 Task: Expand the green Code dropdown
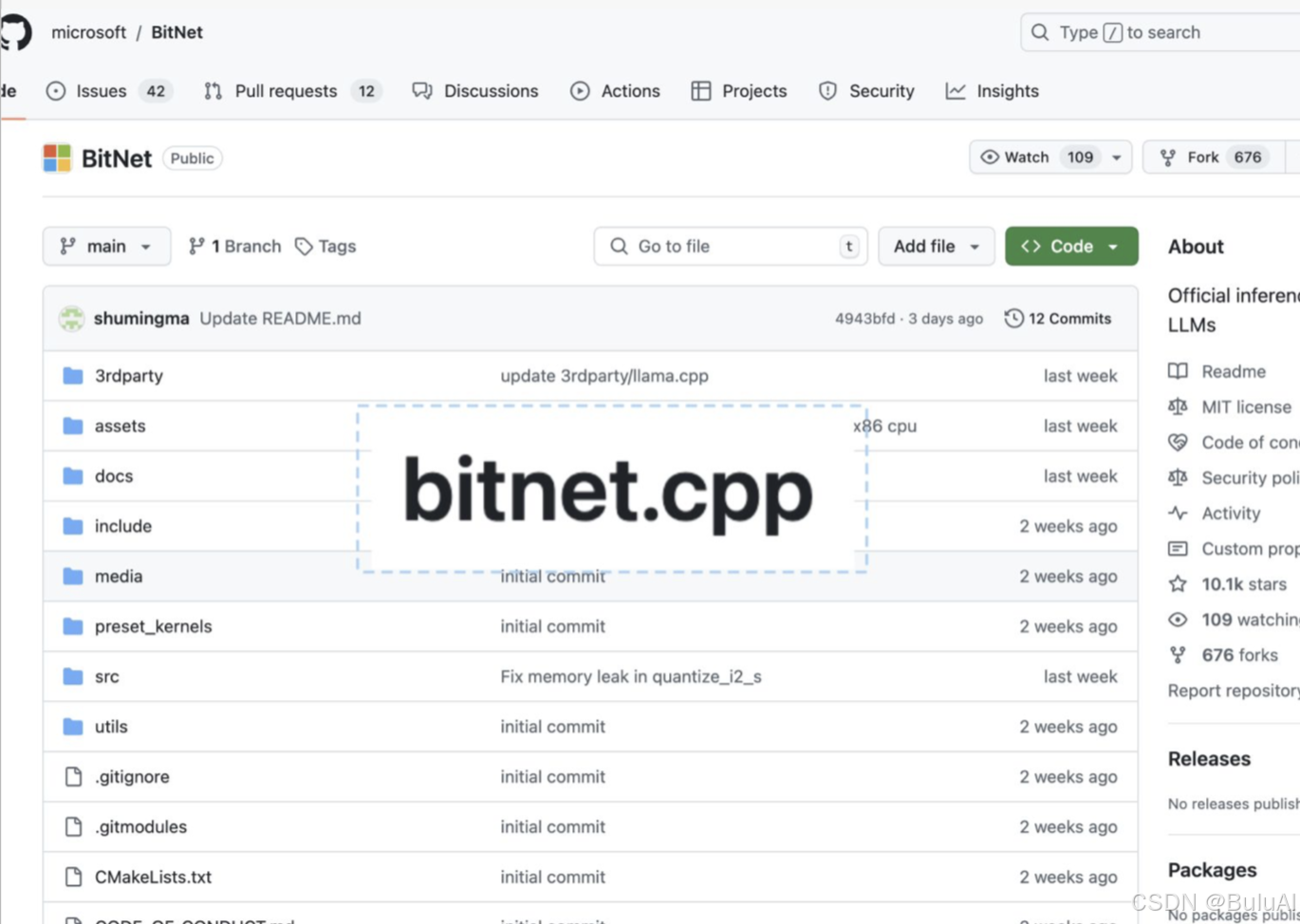tap(1071, 246)
